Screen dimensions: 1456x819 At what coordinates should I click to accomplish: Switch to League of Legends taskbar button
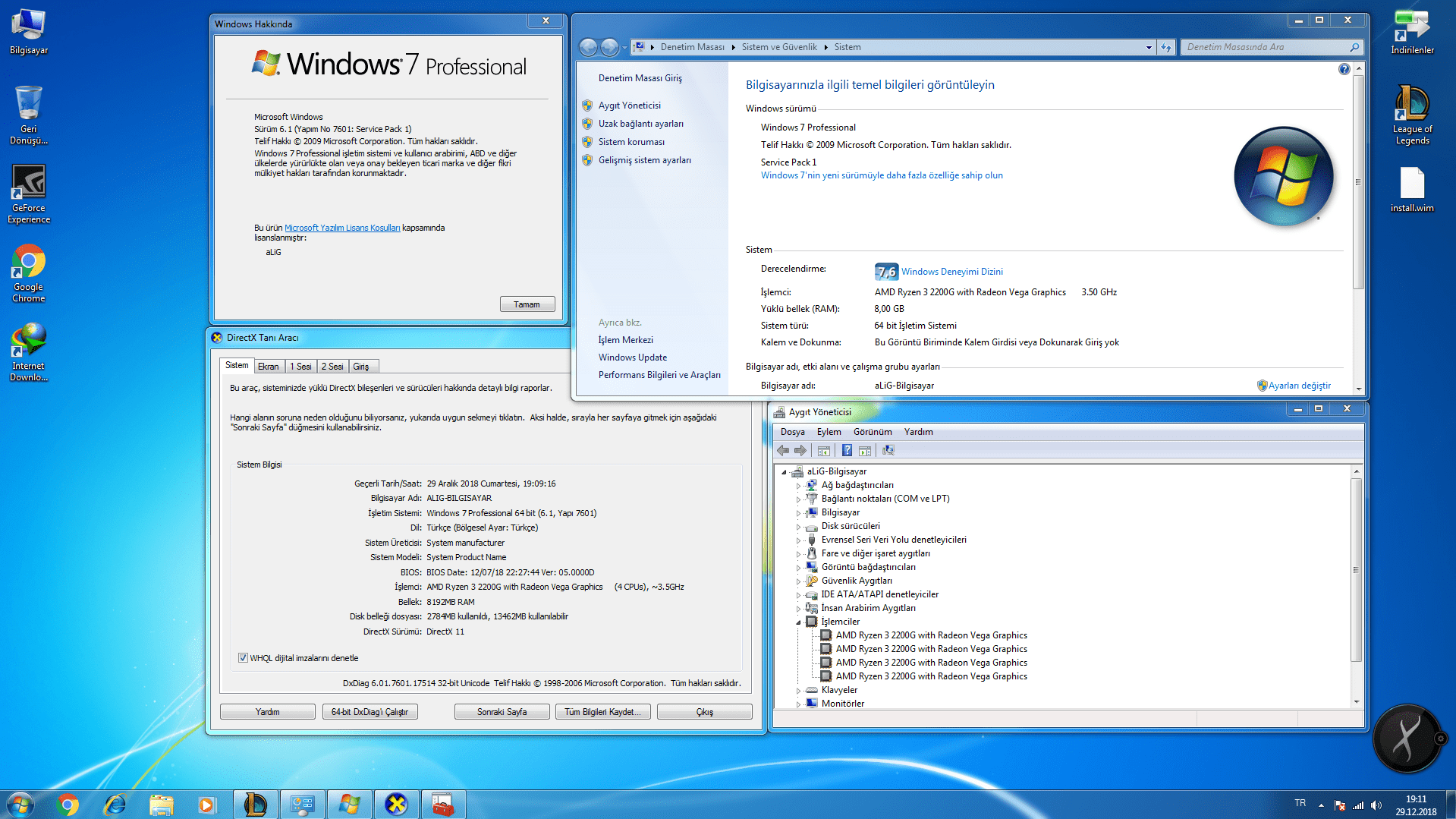tap(255, 804)
